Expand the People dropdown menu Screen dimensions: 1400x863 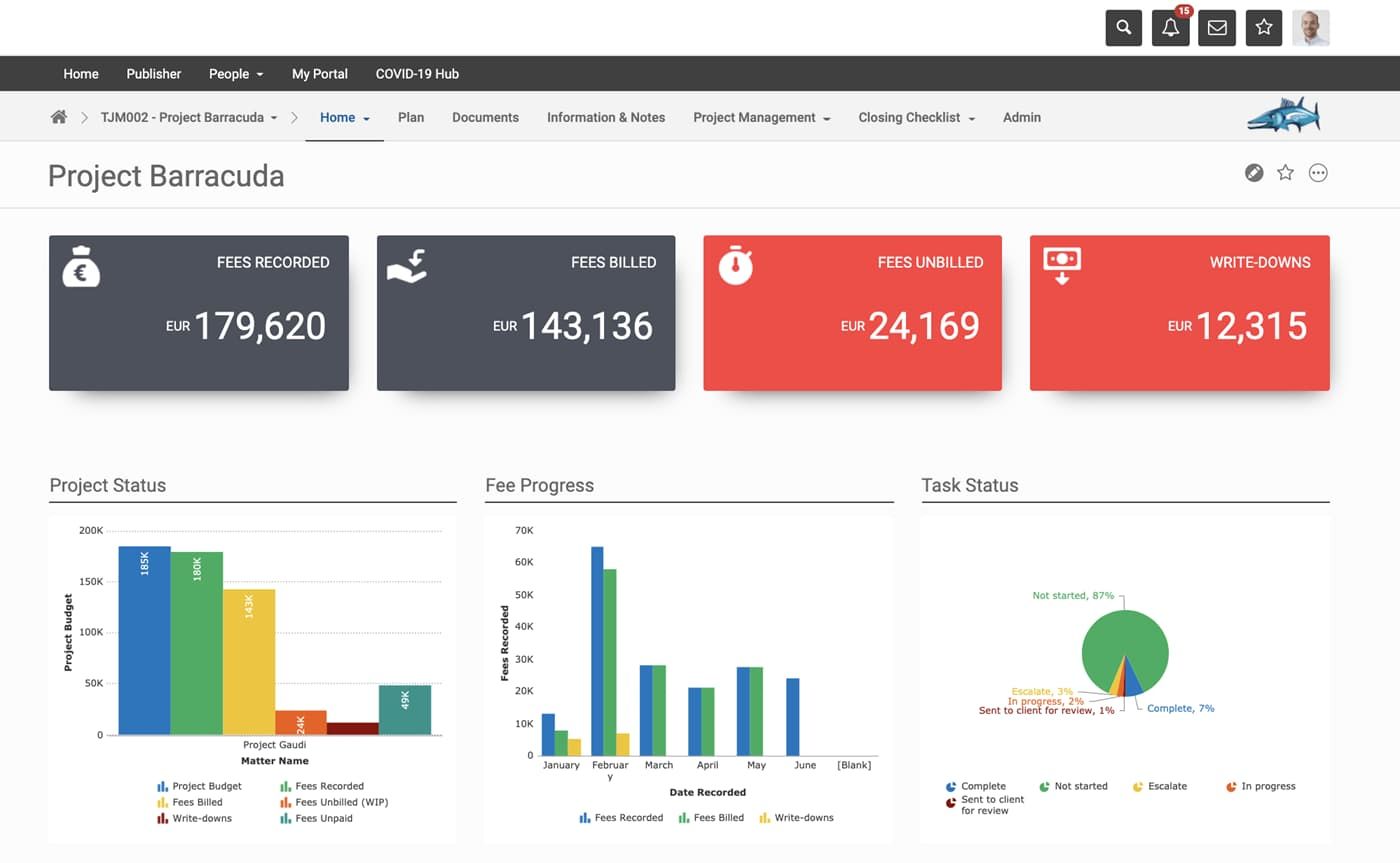click(236, 74)
